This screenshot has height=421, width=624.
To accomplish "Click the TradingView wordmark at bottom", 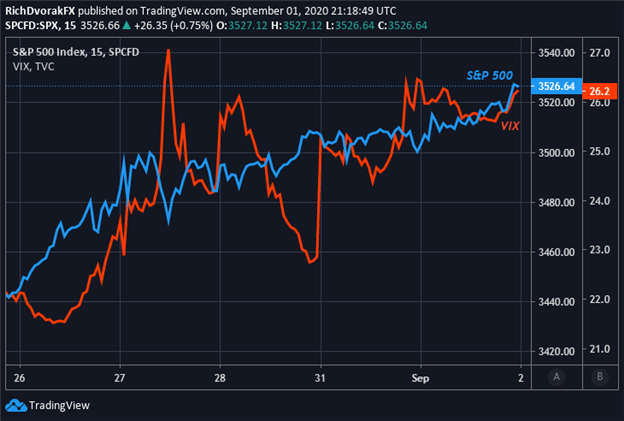I will point(59,405).
